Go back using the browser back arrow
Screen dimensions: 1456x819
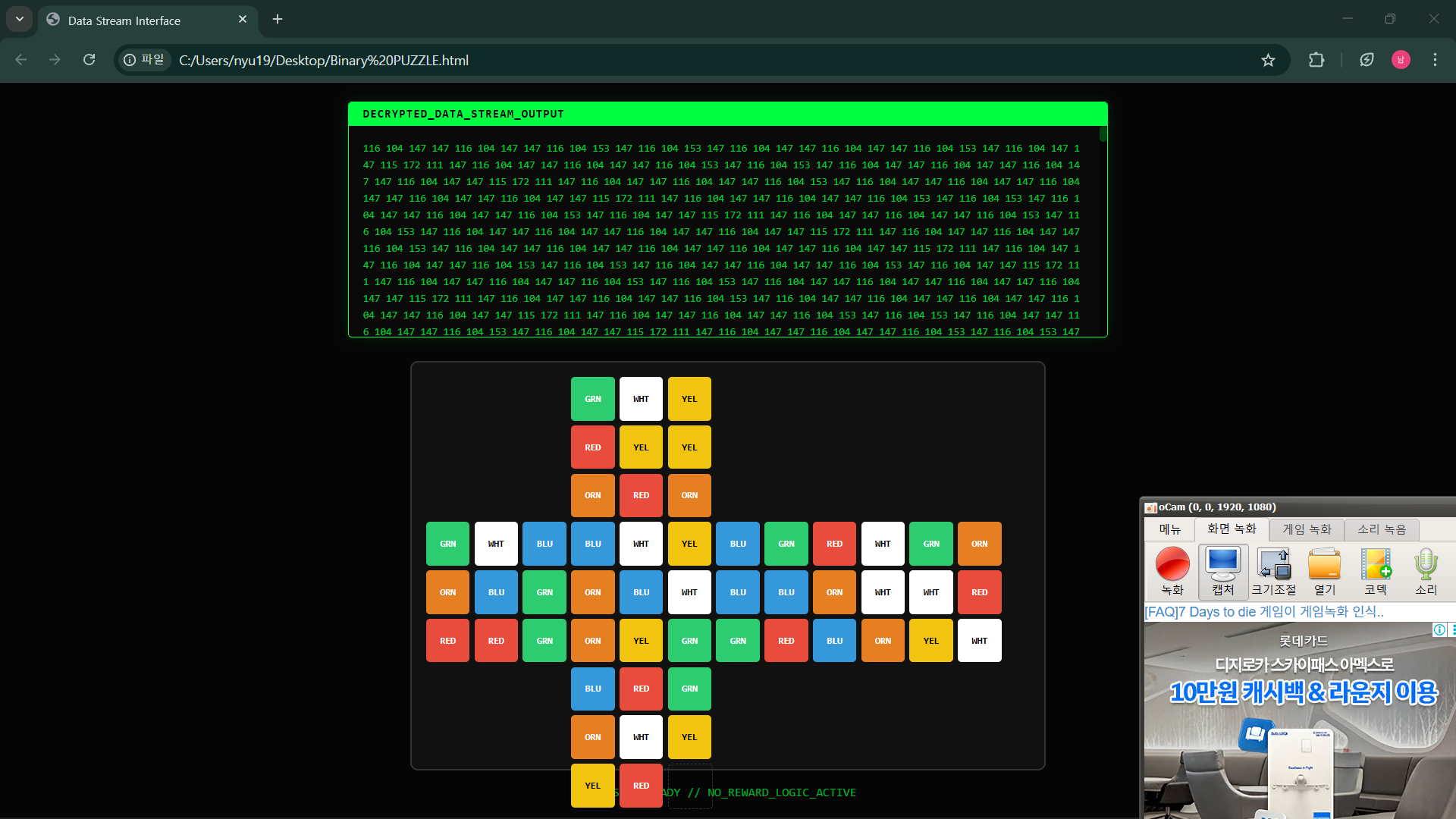click(x=21, y=60)
